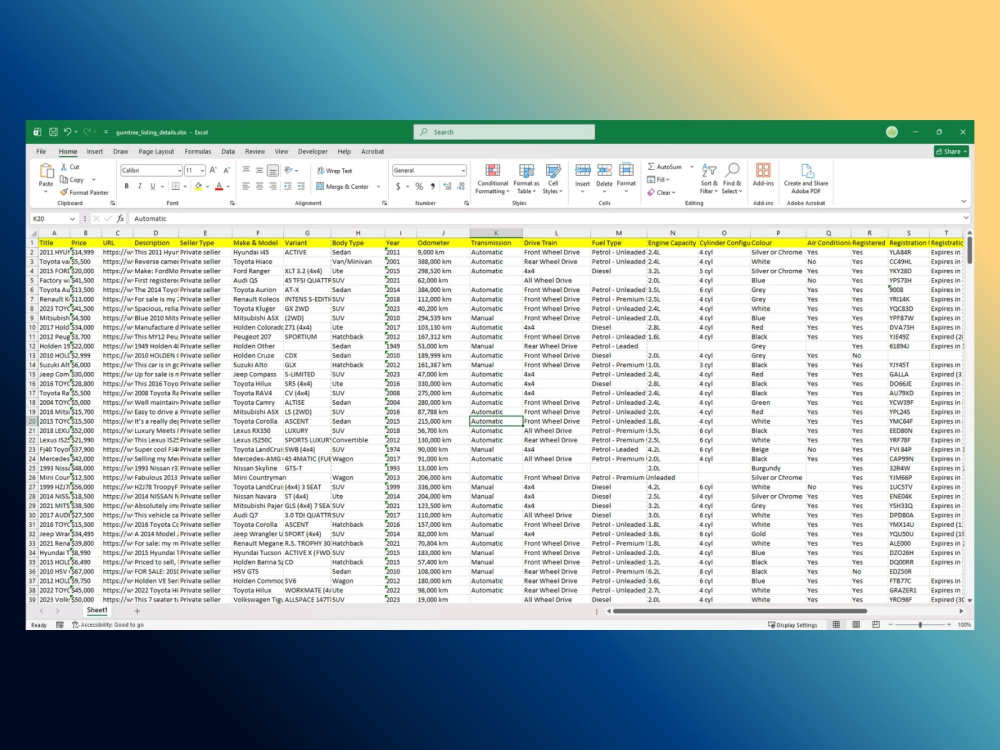Image resolution: width=1000 pixels, height=750 pixels.
Task: Click the zoom slider in status bar
Action: coord(920,624)
